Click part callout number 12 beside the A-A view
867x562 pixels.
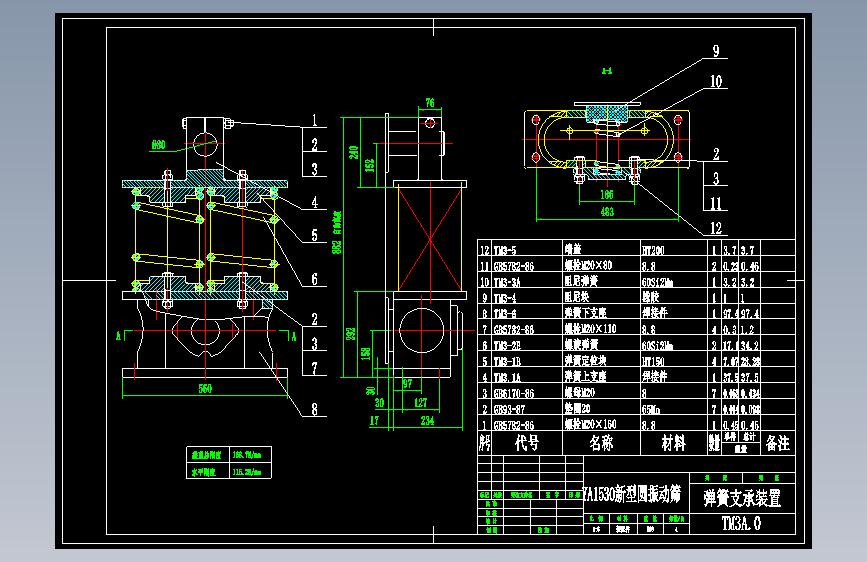click(716, 228)
